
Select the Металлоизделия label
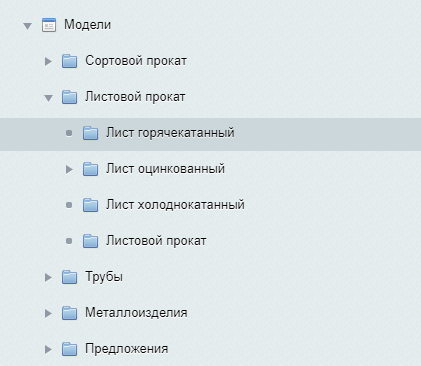coord(136,313)
